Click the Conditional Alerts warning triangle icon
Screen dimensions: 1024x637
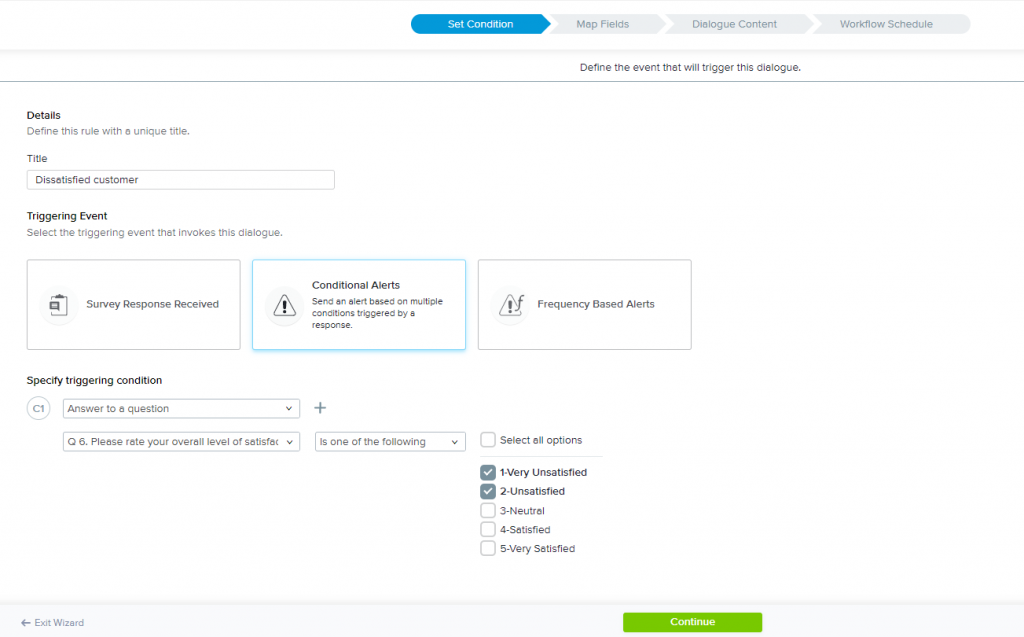[286, 304]
